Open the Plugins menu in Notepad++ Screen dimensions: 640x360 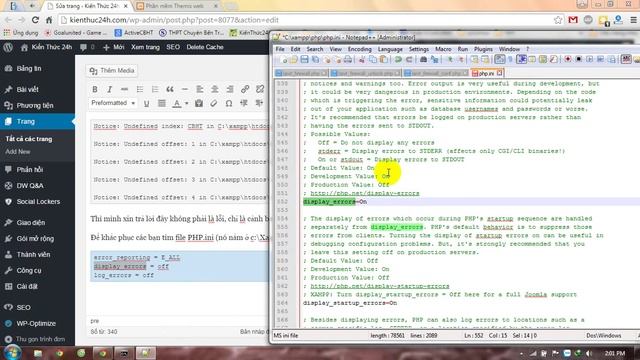483,49
